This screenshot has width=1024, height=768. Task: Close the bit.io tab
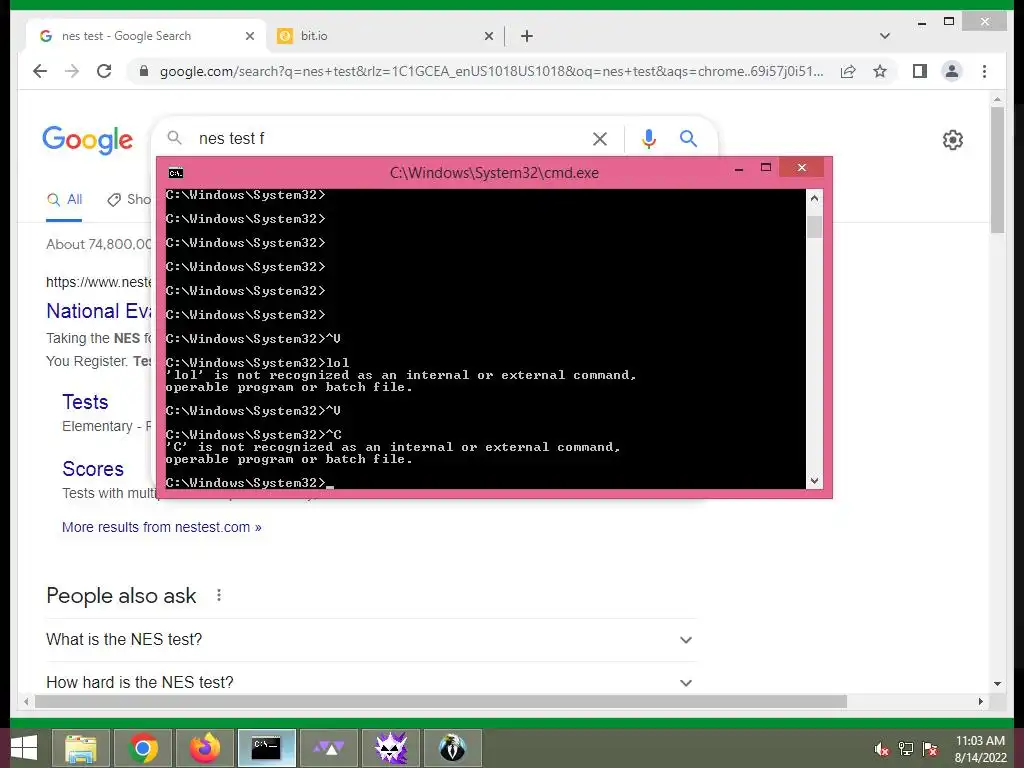[488, 36]
